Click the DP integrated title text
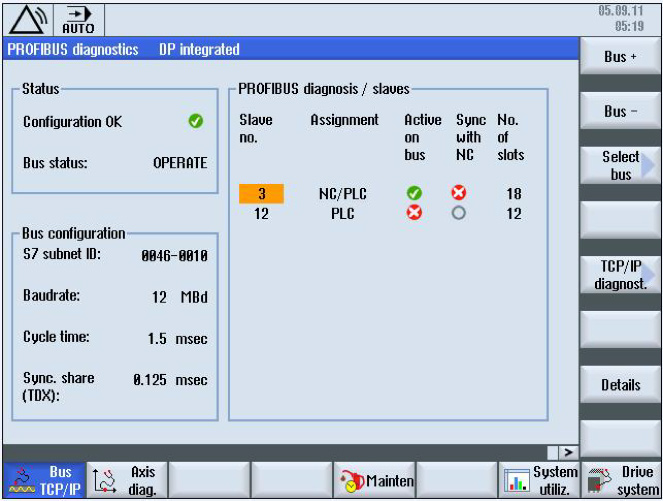 (x=199, y=49)
